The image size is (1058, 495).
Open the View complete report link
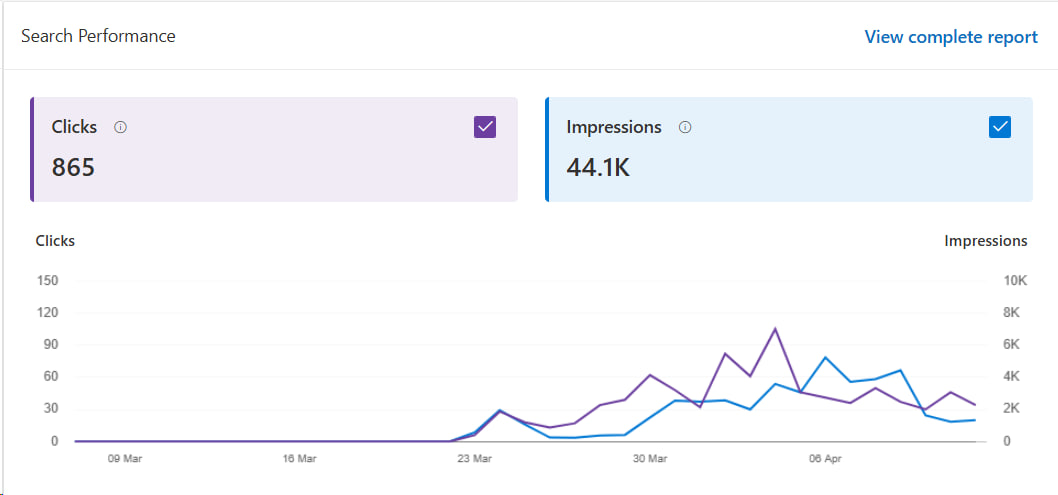point(950,37)
